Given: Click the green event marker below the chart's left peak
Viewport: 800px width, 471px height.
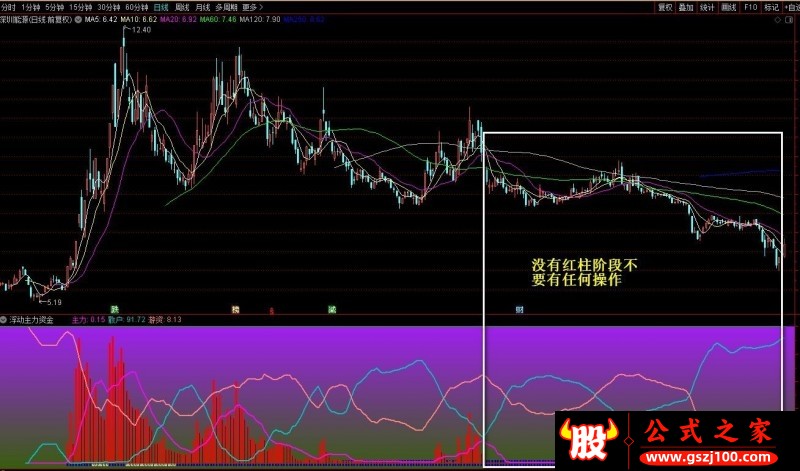Looking at the screenshot, I should point(115,309).
